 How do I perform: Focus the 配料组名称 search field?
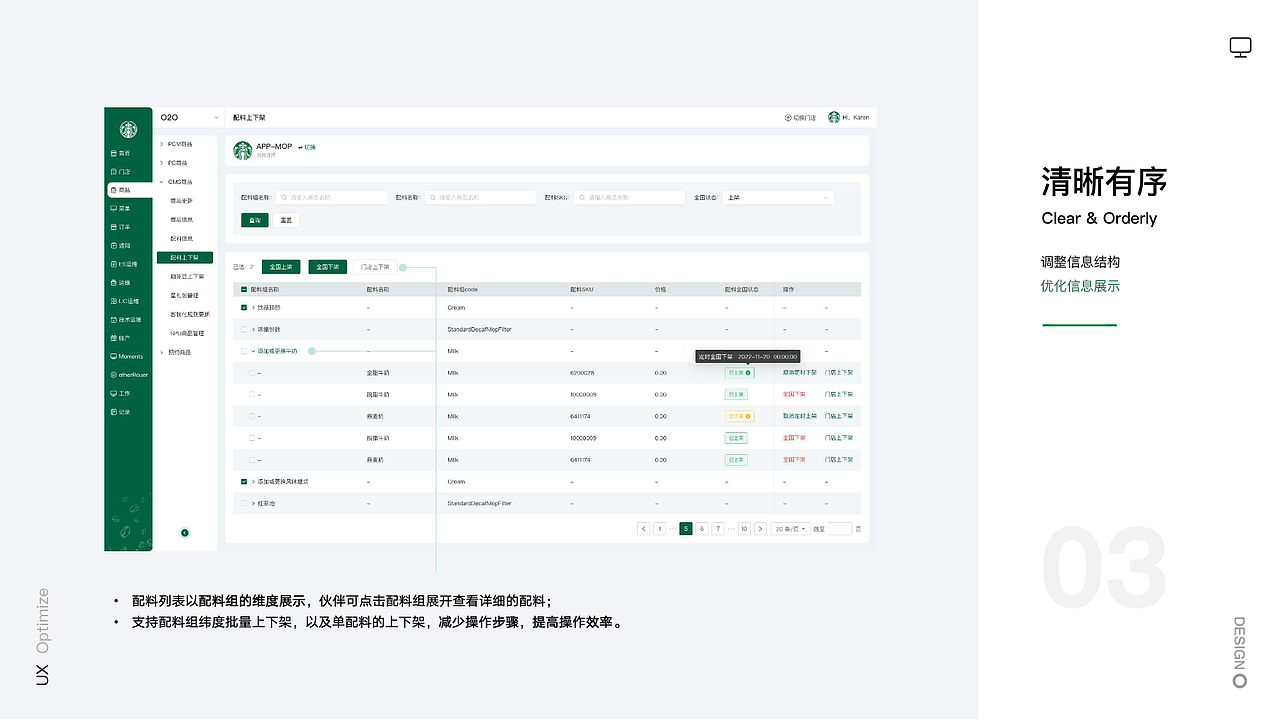(331, 198)
